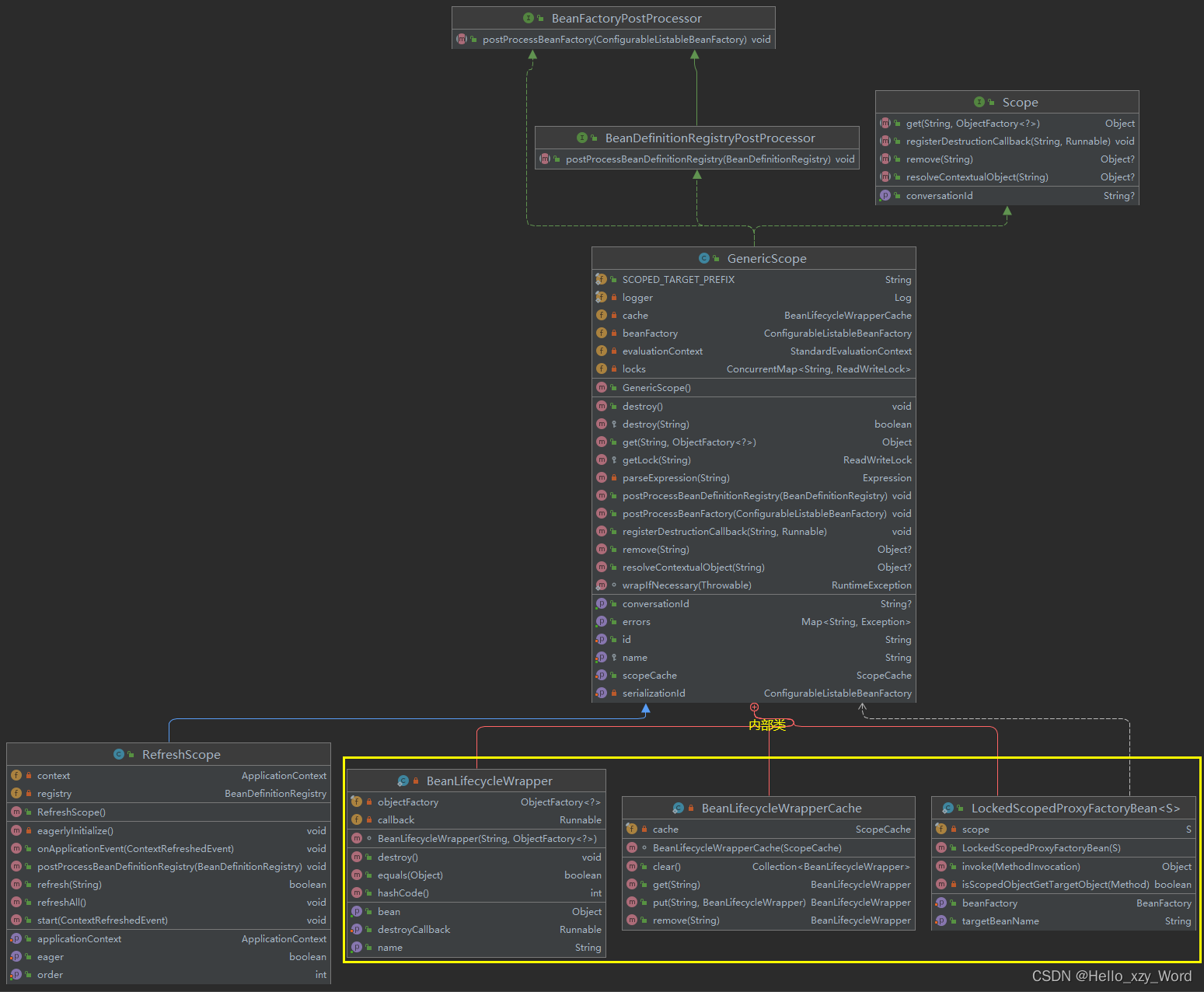Click the getLock(String) method row

click(754, 460)
